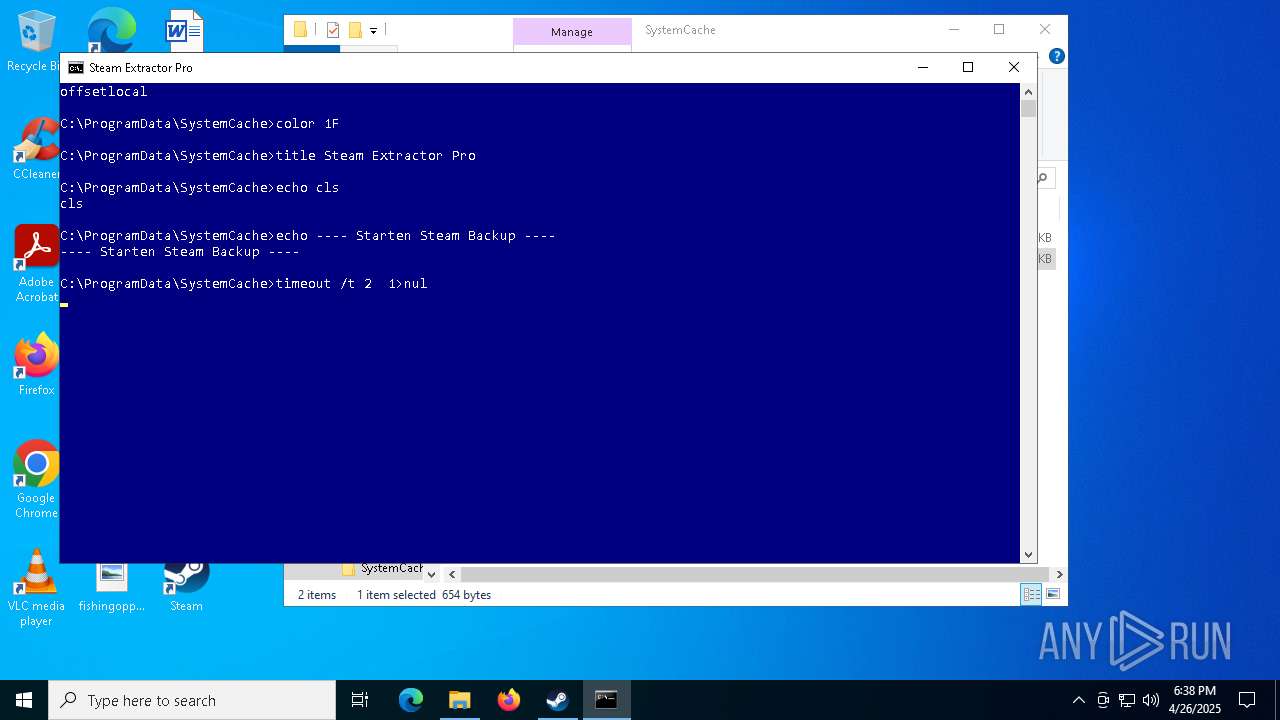Maximize the SystemCache Explorer window
This screenshot has width=1280, height=720.
click(999, 30)
